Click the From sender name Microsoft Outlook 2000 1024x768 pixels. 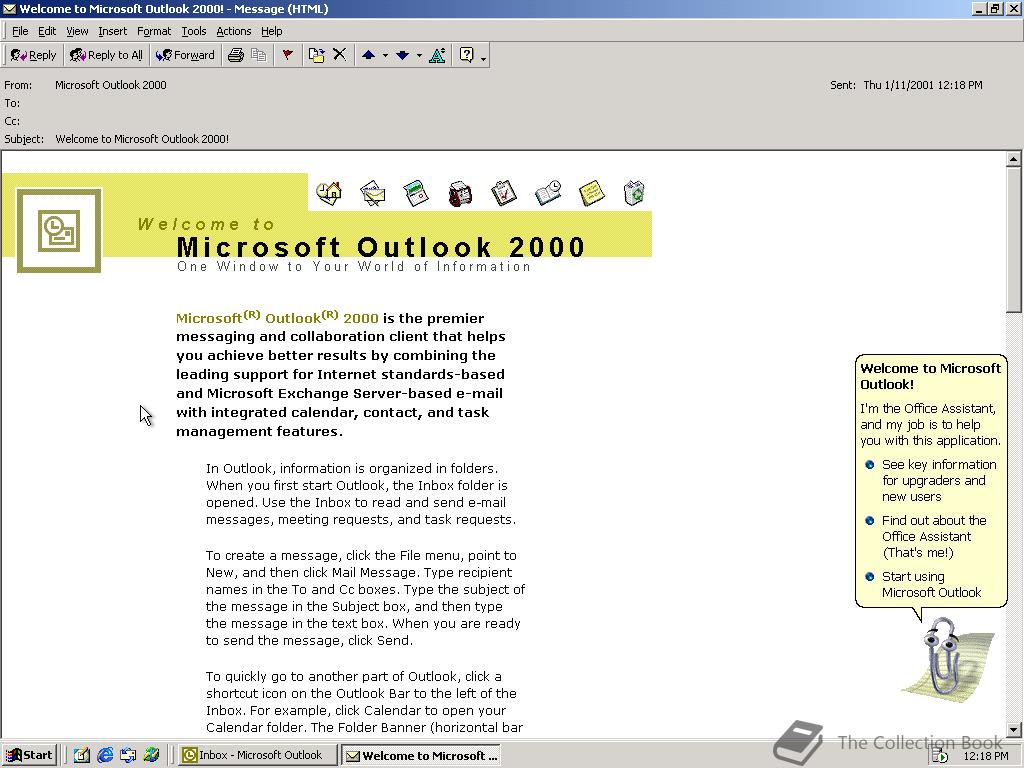(110, 85)
